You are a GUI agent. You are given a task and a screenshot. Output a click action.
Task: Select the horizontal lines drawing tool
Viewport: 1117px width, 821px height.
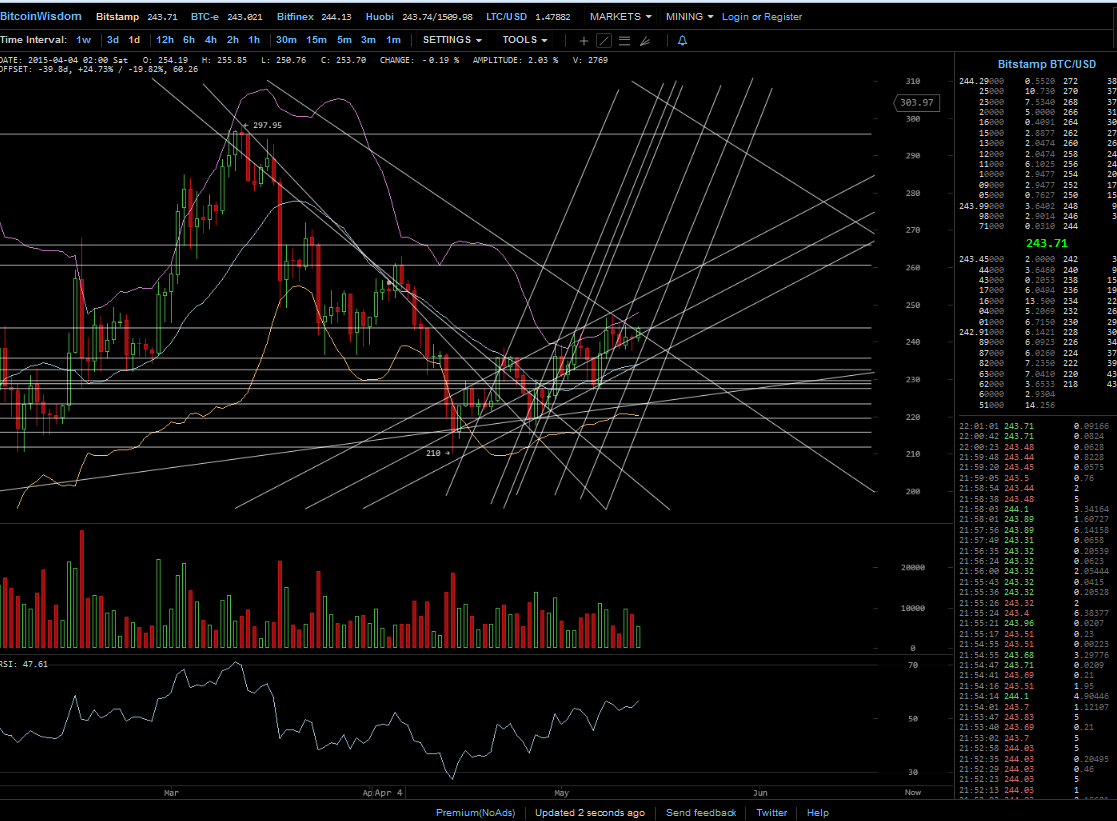pos(625,41)
